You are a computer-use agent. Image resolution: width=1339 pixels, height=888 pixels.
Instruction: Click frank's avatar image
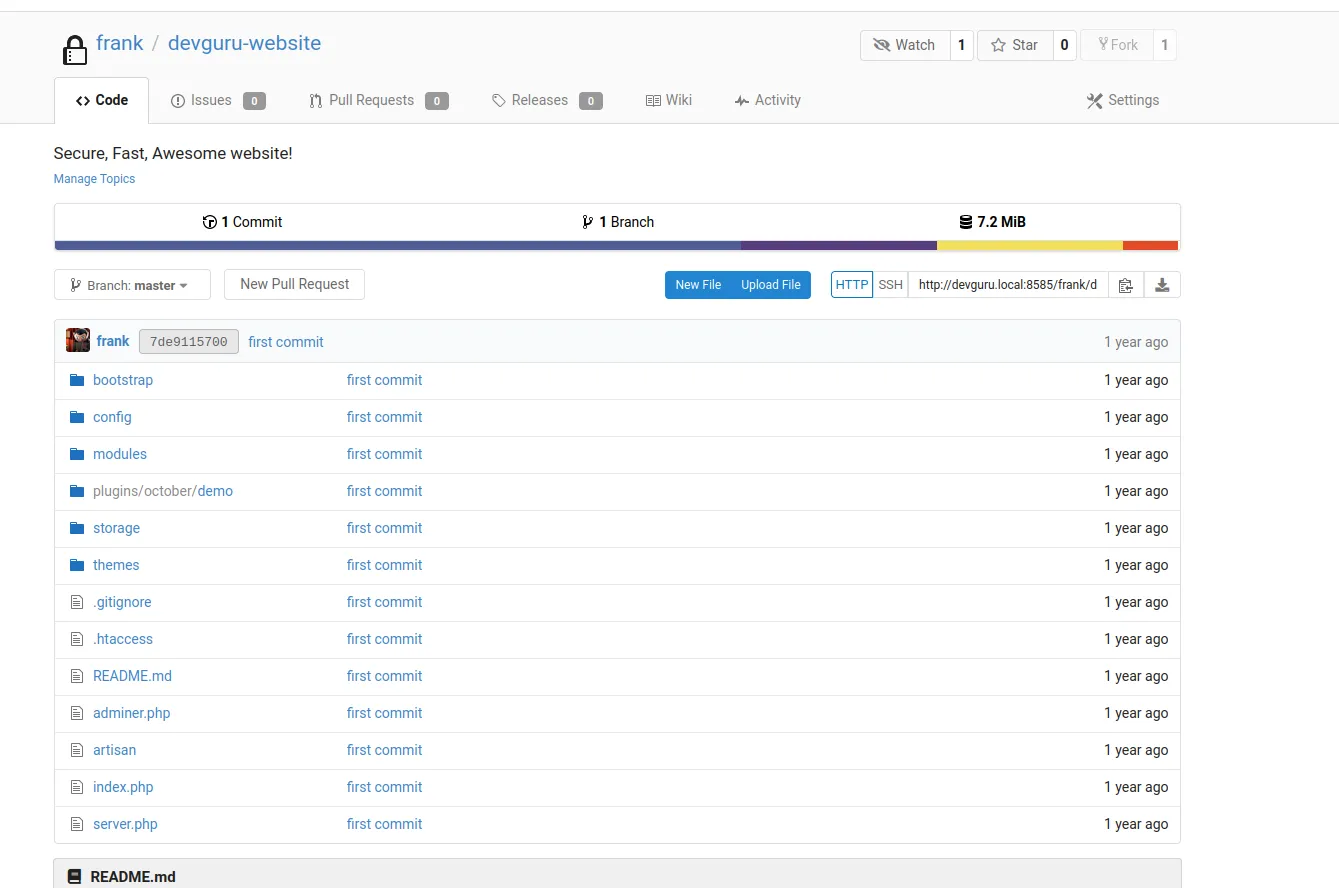78,341
